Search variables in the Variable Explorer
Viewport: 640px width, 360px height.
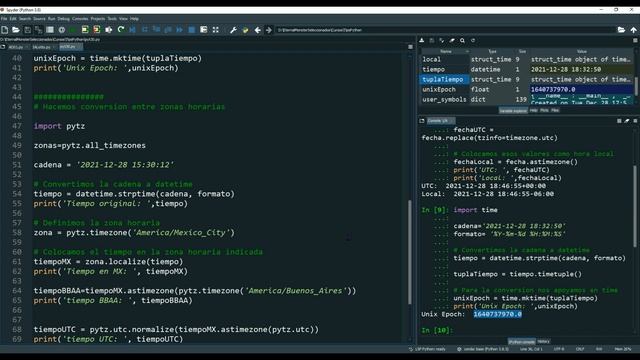tap(462, 40)
